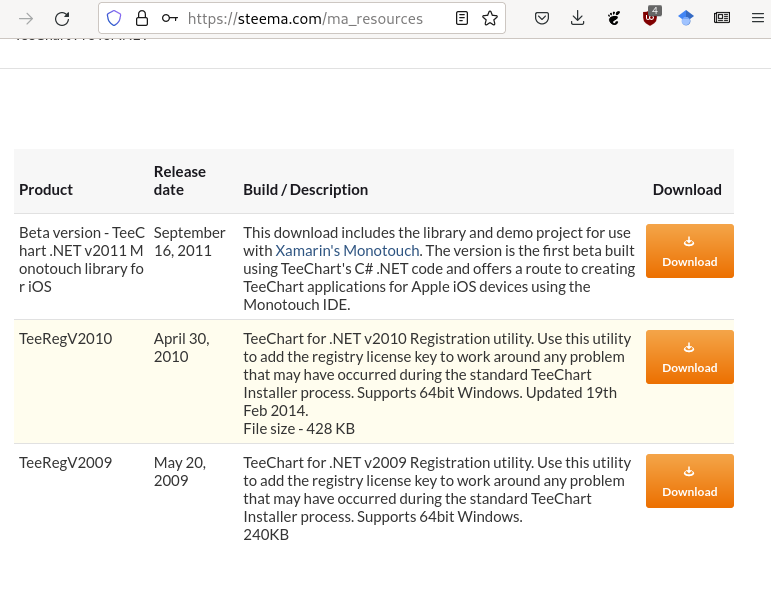Click the 'File size - 428 KB' text
Screen dimensions: 771x616
coord(299,429)
